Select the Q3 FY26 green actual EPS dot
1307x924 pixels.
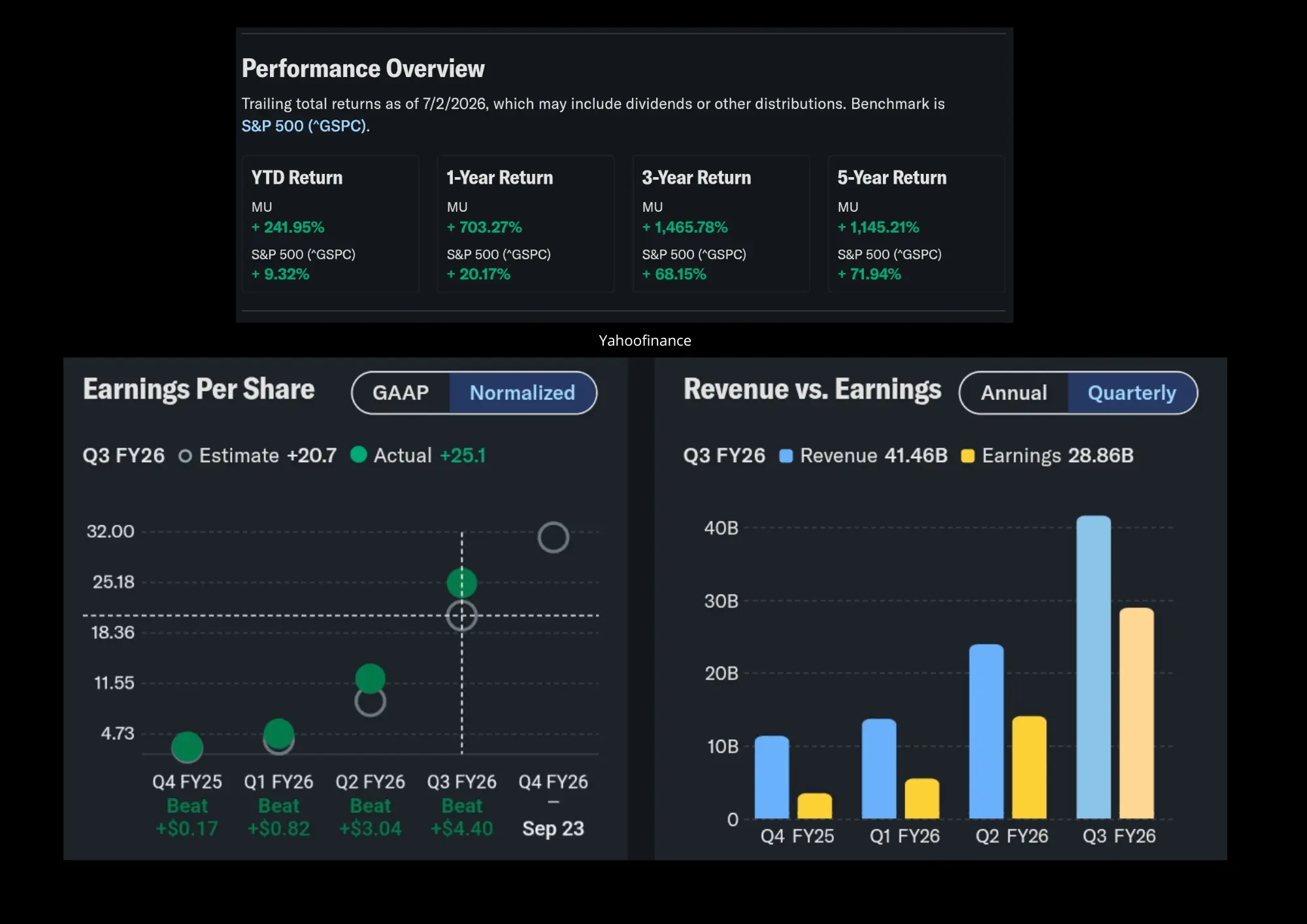click(x=462, y=583)
